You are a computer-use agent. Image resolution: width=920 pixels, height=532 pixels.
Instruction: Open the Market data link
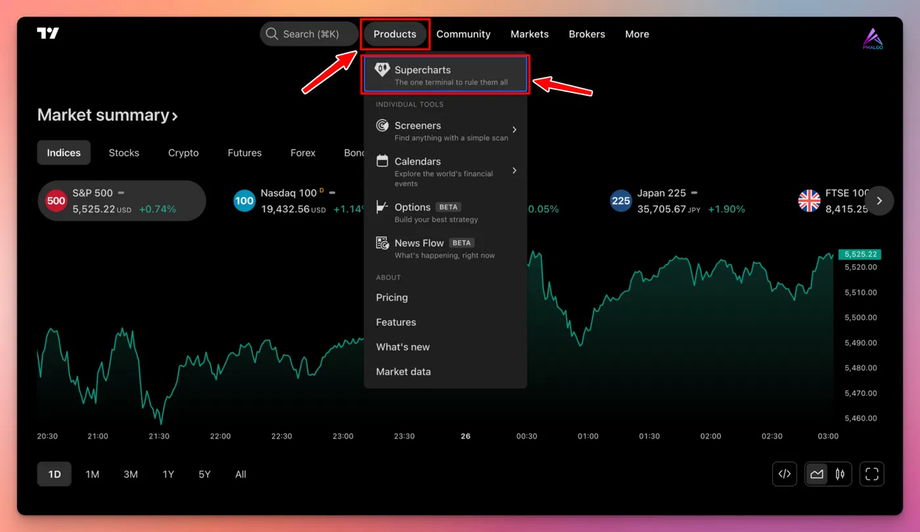click(x=404, y=371)
